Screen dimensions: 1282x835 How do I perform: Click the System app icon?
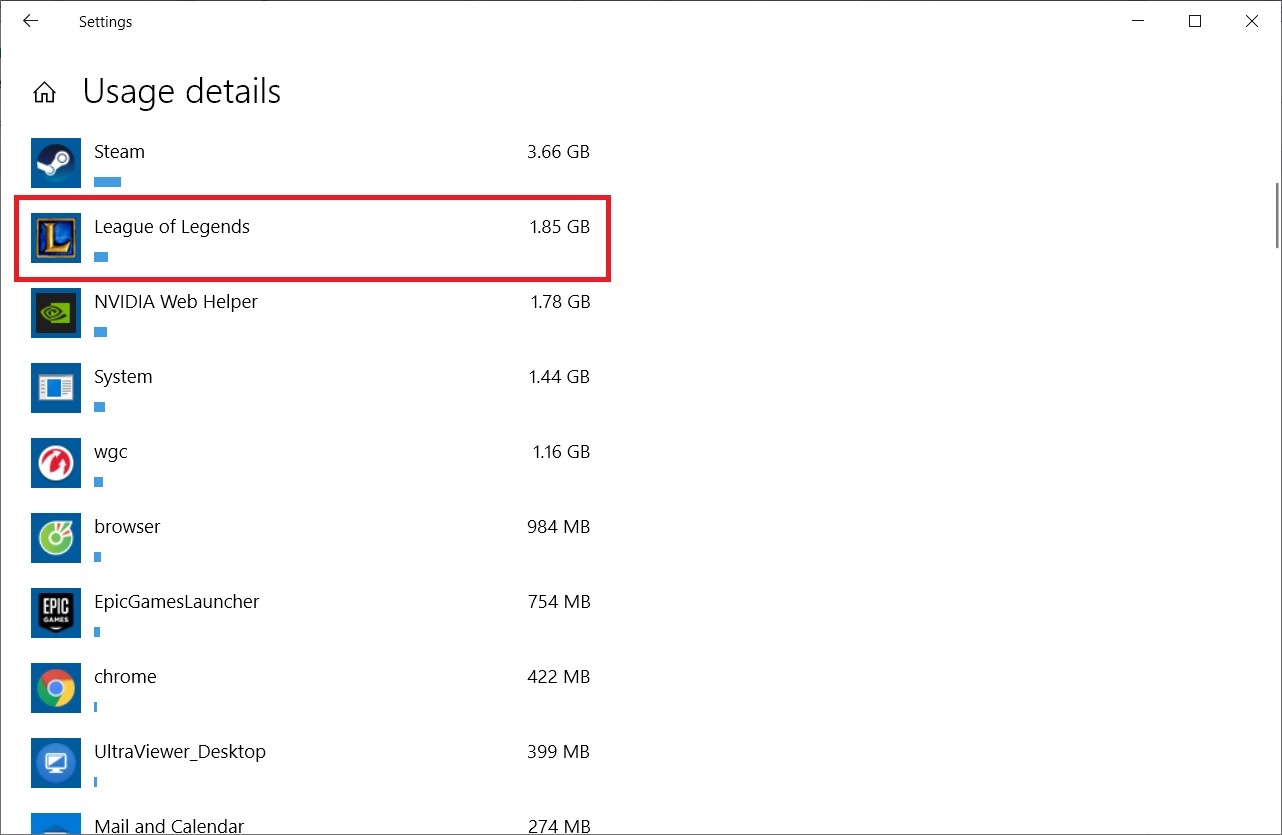56,388
